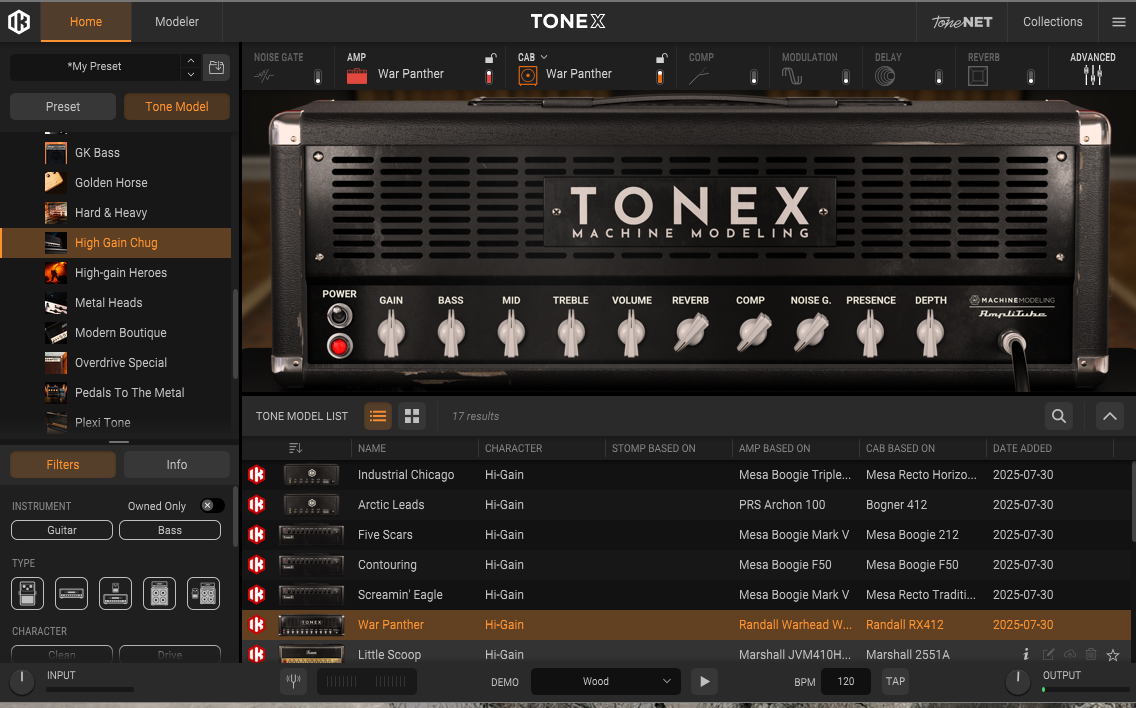The width and height of the screenshot is (1136, 708).
Task: Filter by cabinet type icon
Action: [159, 594]
